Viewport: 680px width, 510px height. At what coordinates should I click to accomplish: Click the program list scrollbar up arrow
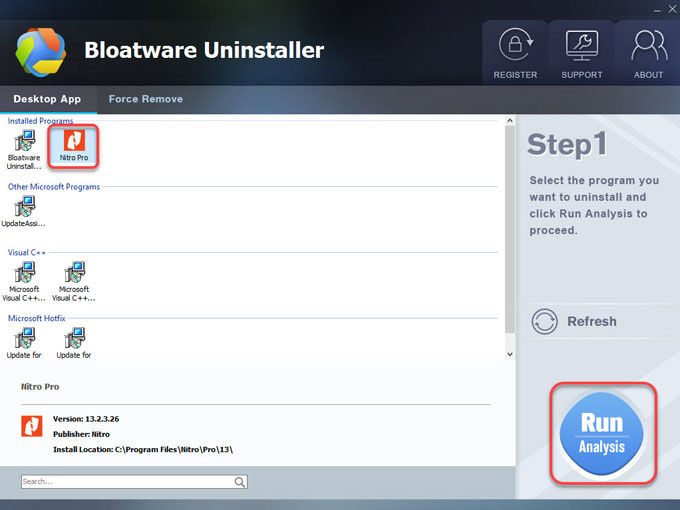(509, 122)
